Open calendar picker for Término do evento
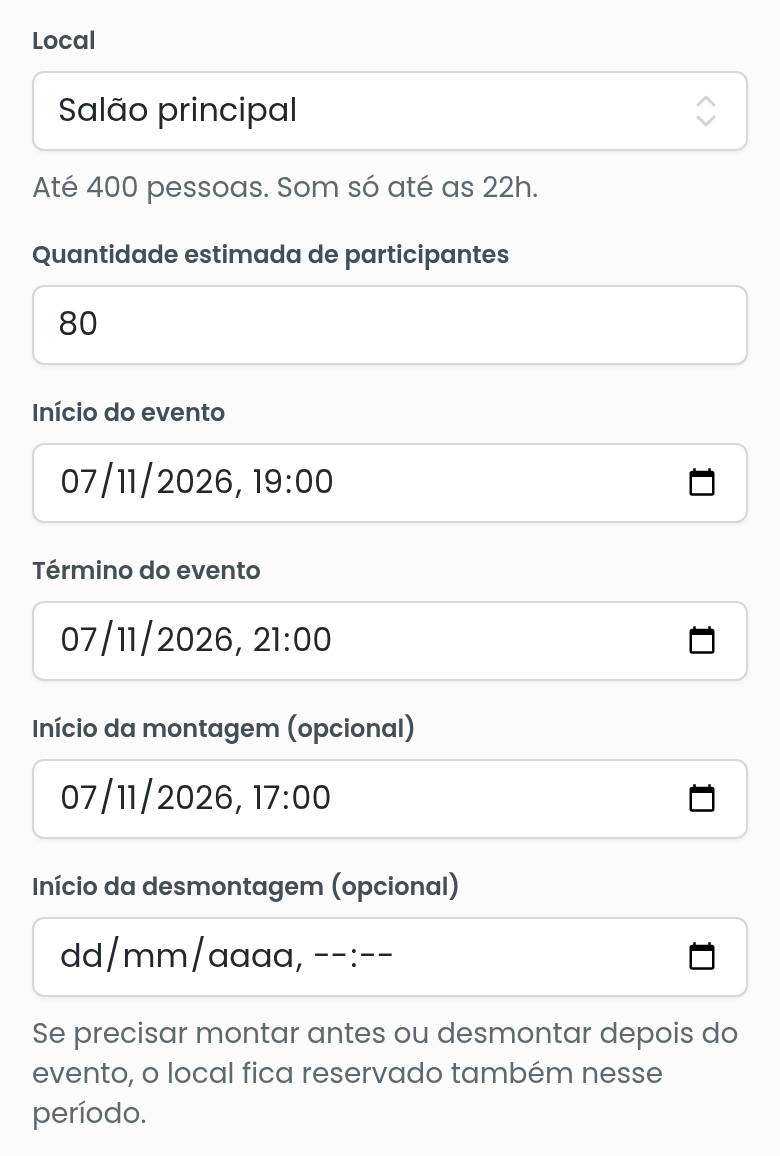Image resolution: width=780 pixels, height=1156 pixels. click(x=701, y=641)
